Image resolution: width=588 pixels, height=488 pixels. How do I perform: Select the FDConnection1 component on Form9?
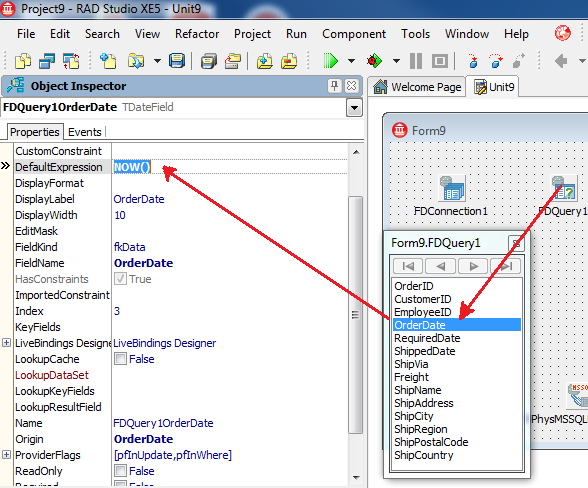tap(452, 188)
